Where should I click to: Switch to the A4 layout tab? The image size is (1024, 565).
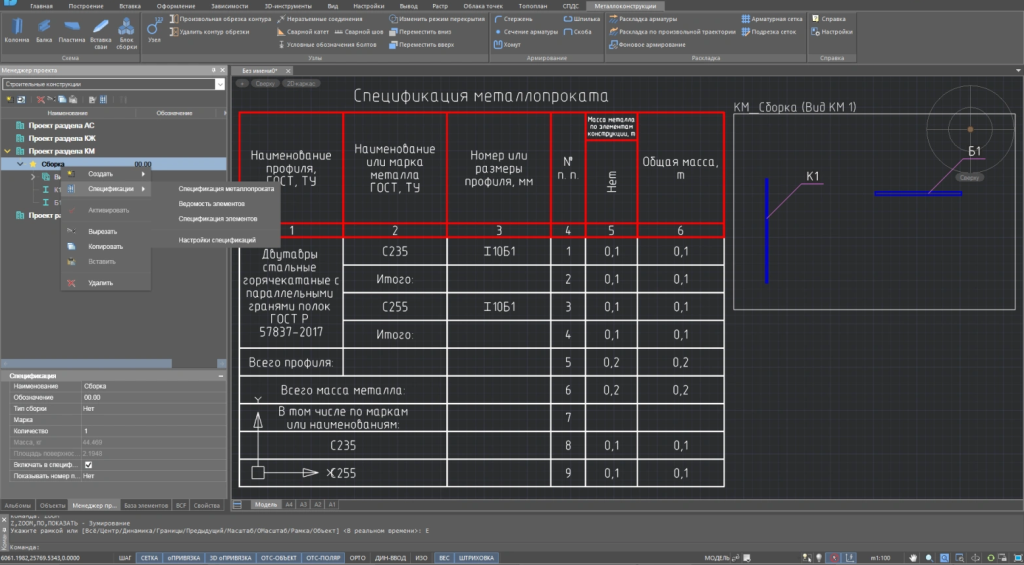[x=289, y=505]
